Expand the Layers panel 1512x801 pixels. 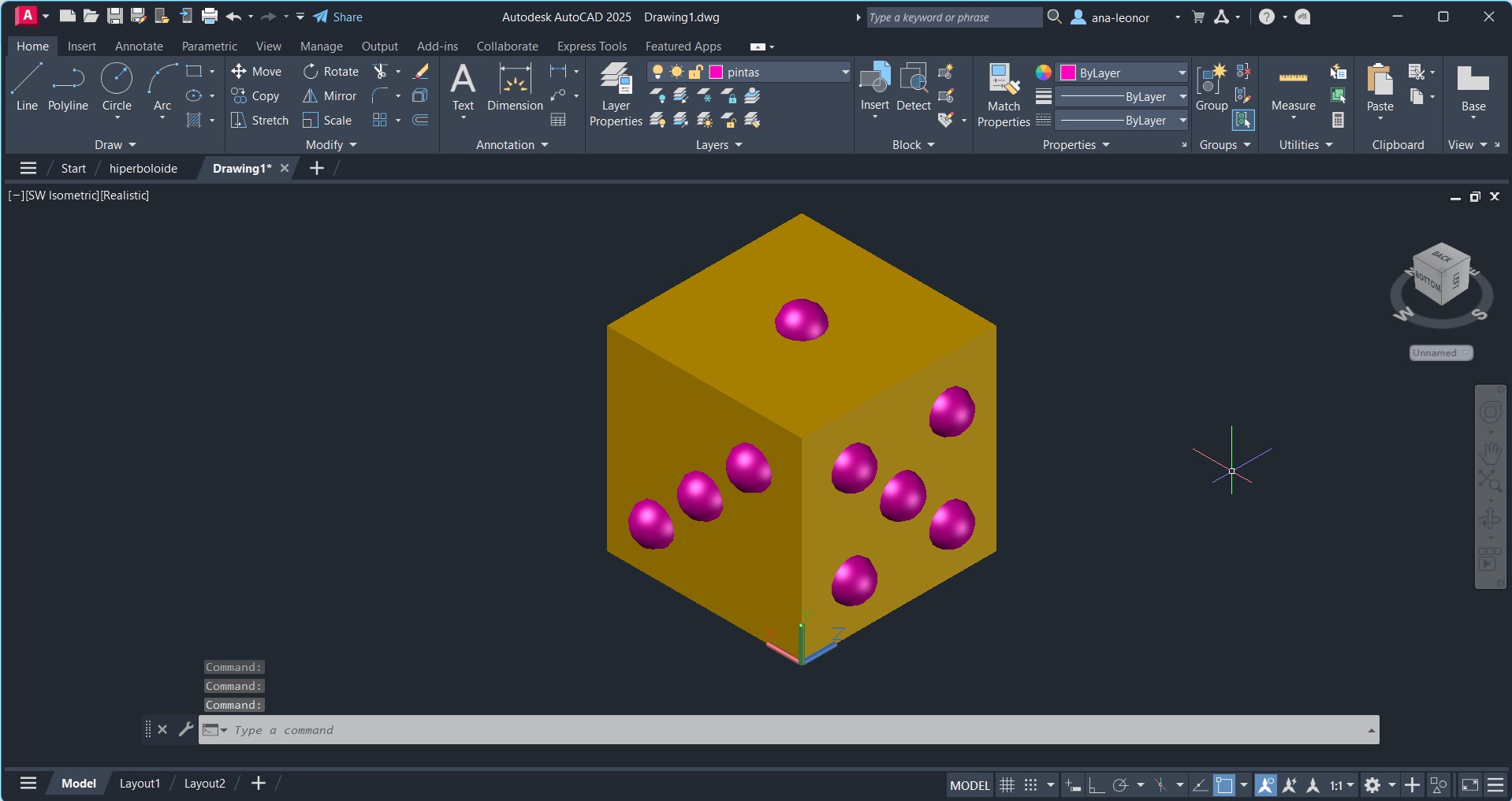point(719,145)
